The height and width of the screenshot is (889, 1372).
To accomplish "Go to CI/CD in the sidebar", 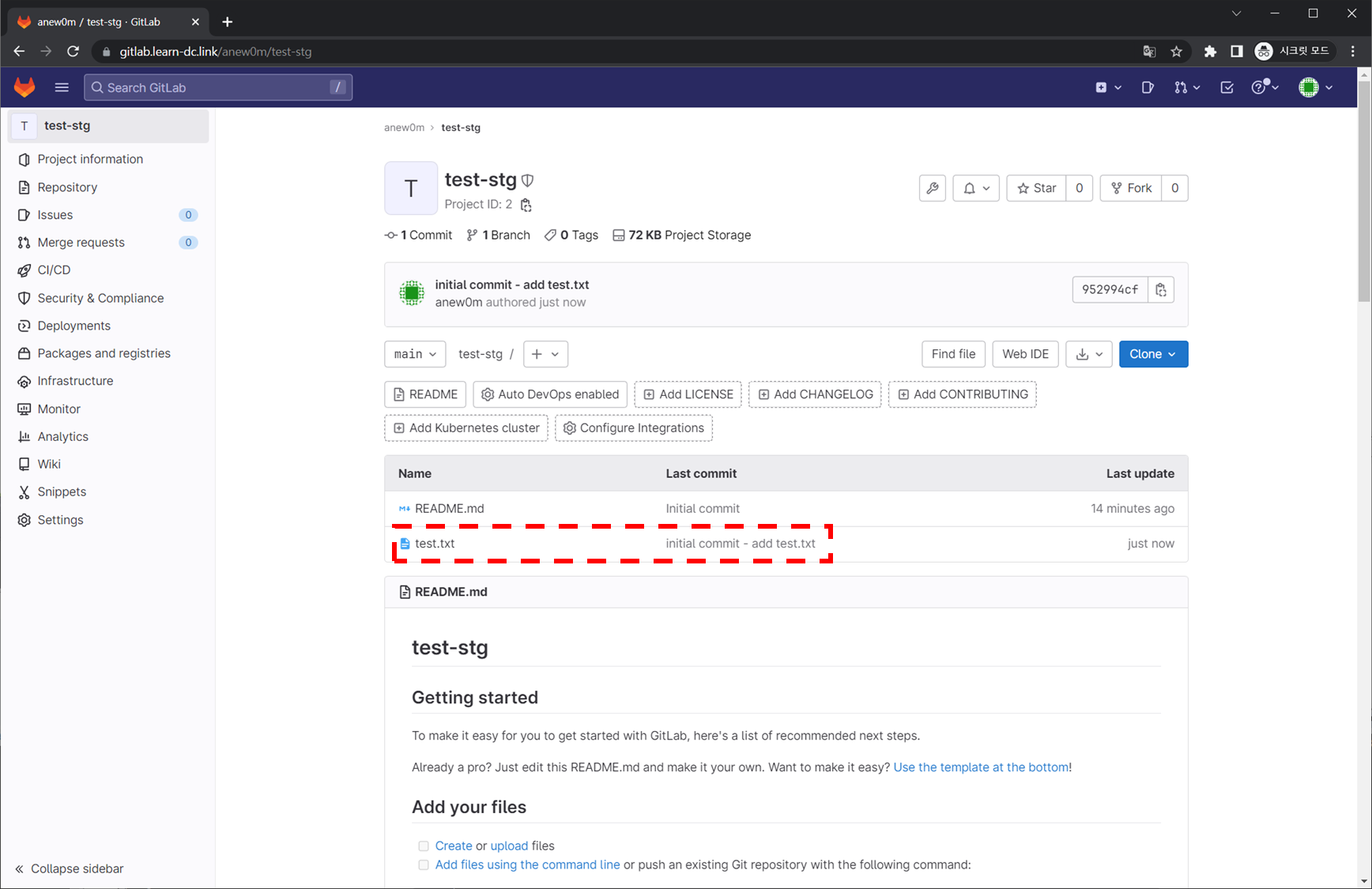I will (54, 270).
